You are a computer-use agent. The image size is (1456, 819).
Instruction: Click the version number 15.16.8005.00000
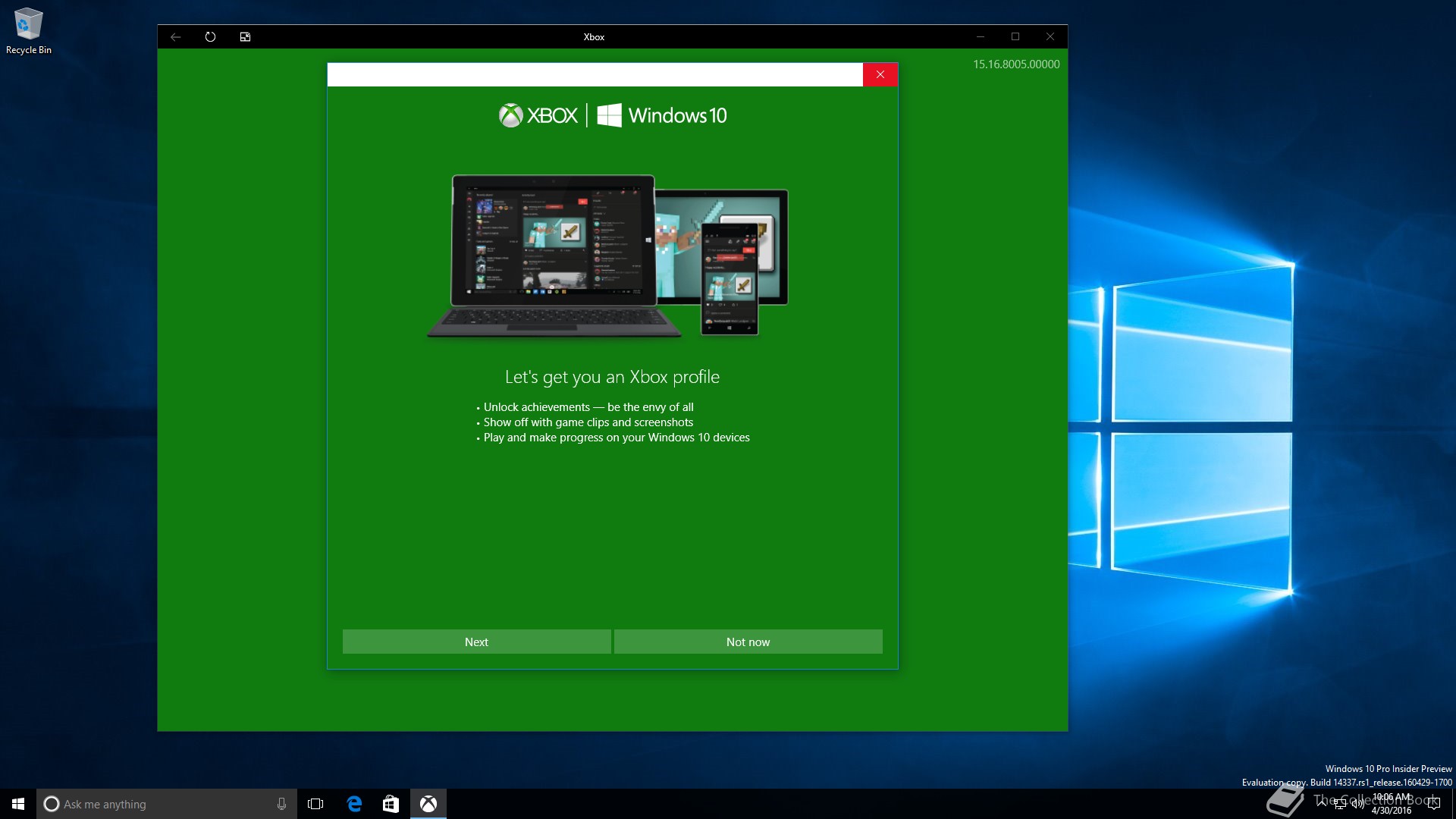tap(1016, 64)
